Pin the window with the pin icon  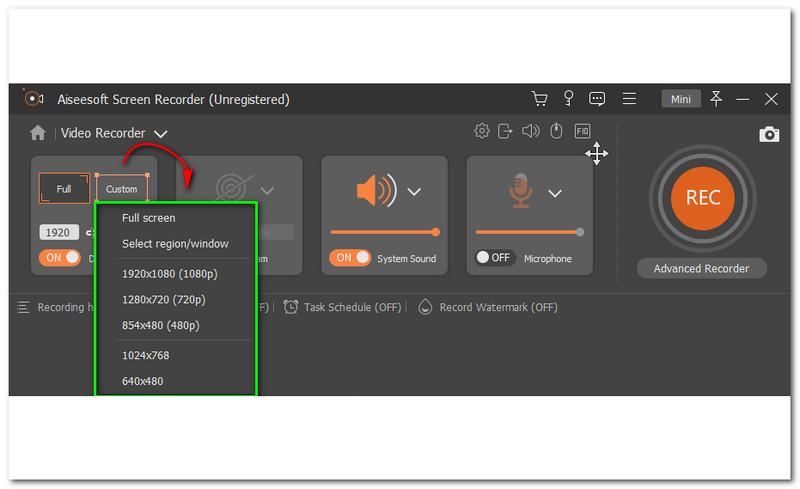(716, 99)
